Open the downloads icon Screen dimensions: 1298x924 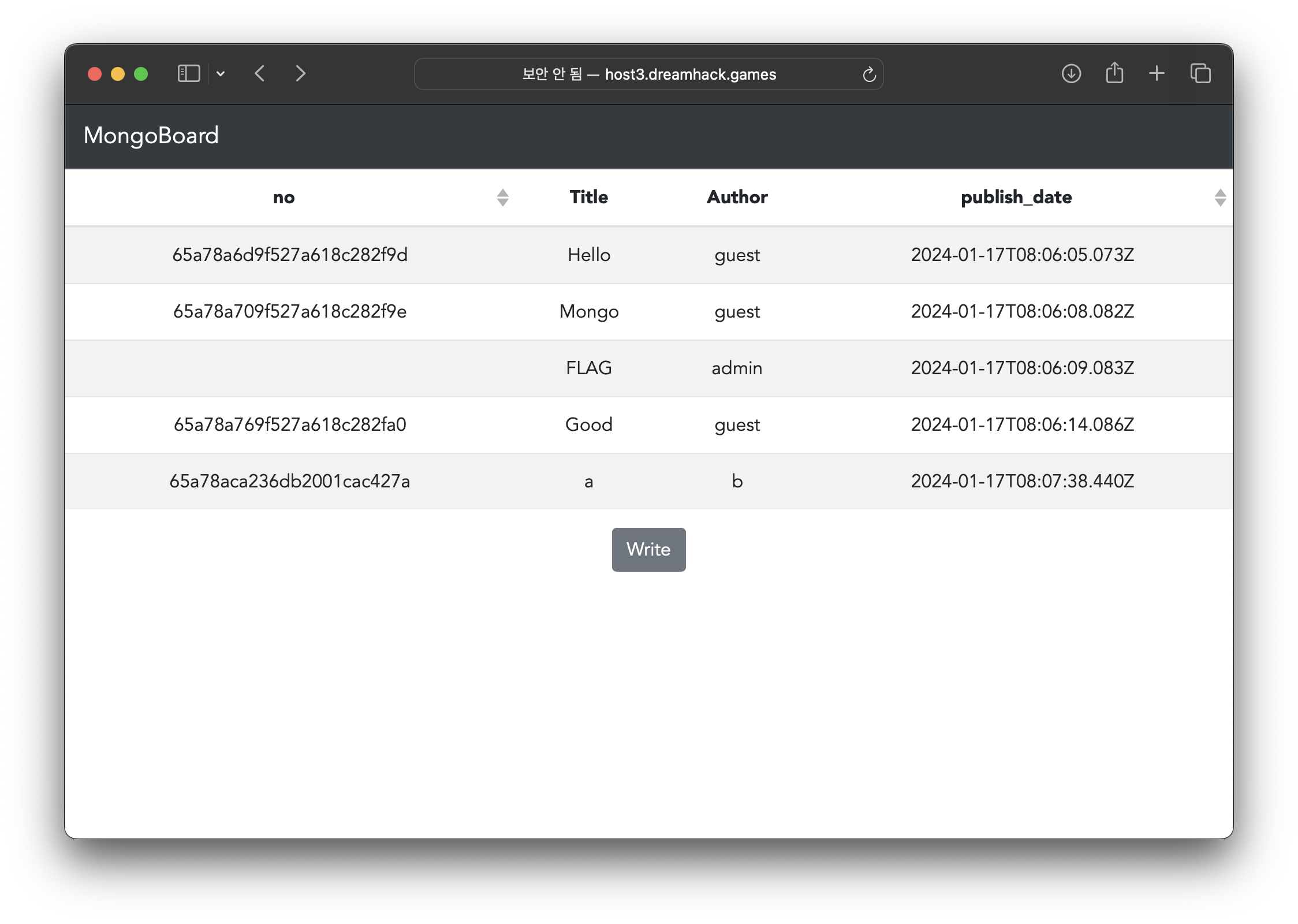[1071, 74]
